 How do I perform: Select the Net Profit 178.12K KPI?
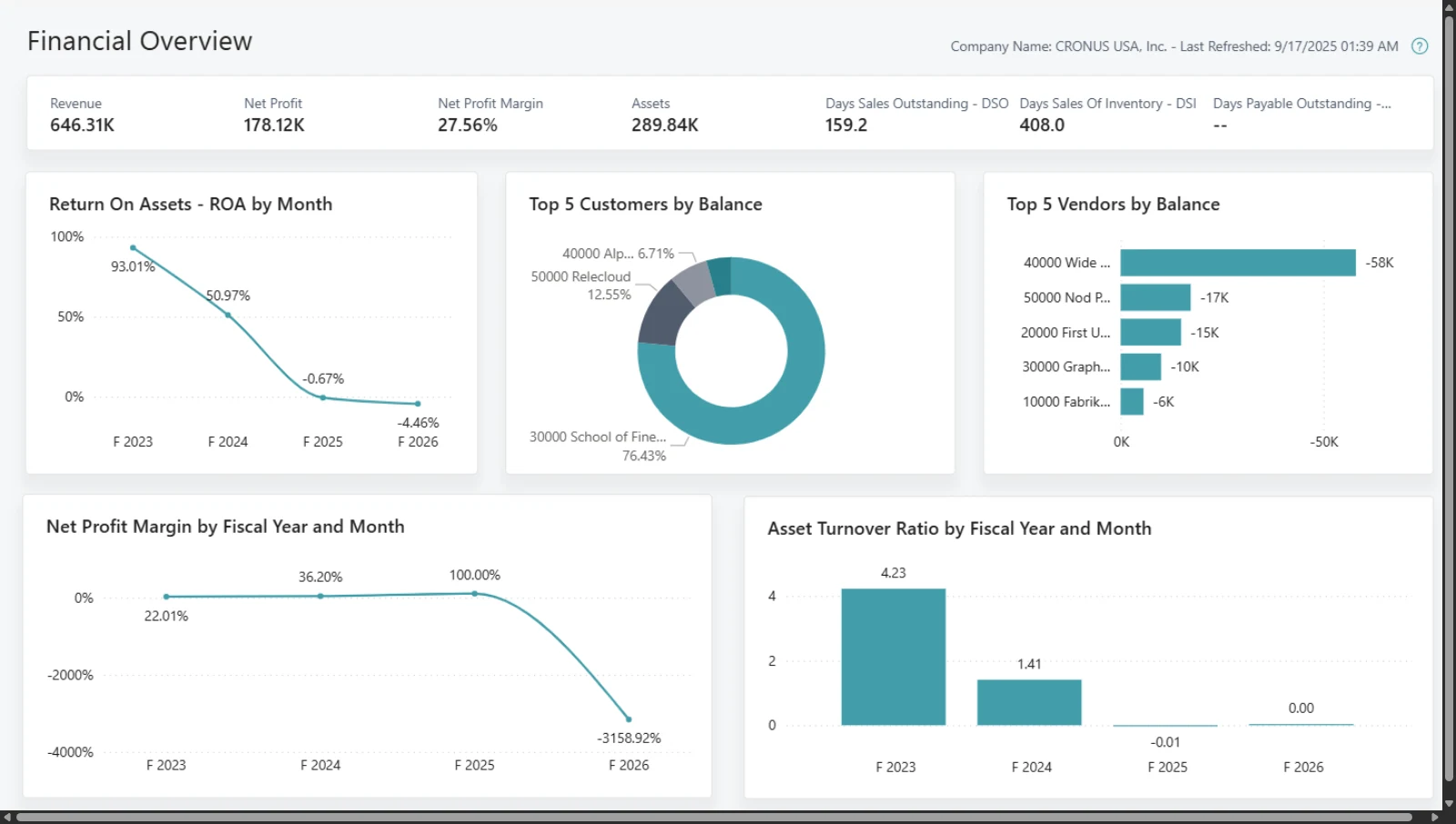pyautogui.click(x=274, y=115)
